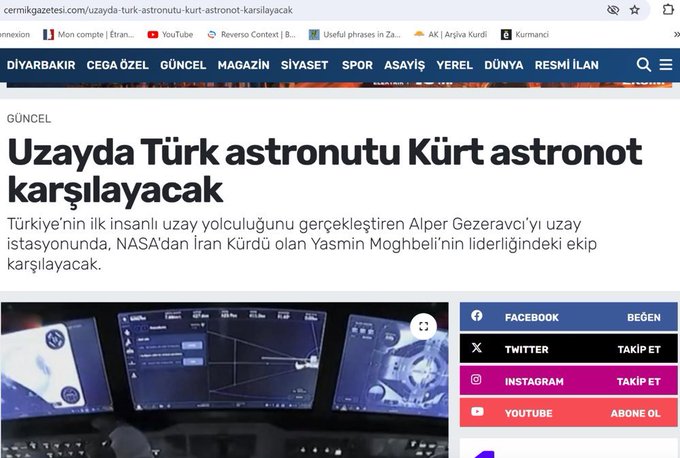Screen dimensions: 680x458
Task: Click the Facebook logo icon
Action: [x=477, y=316]
